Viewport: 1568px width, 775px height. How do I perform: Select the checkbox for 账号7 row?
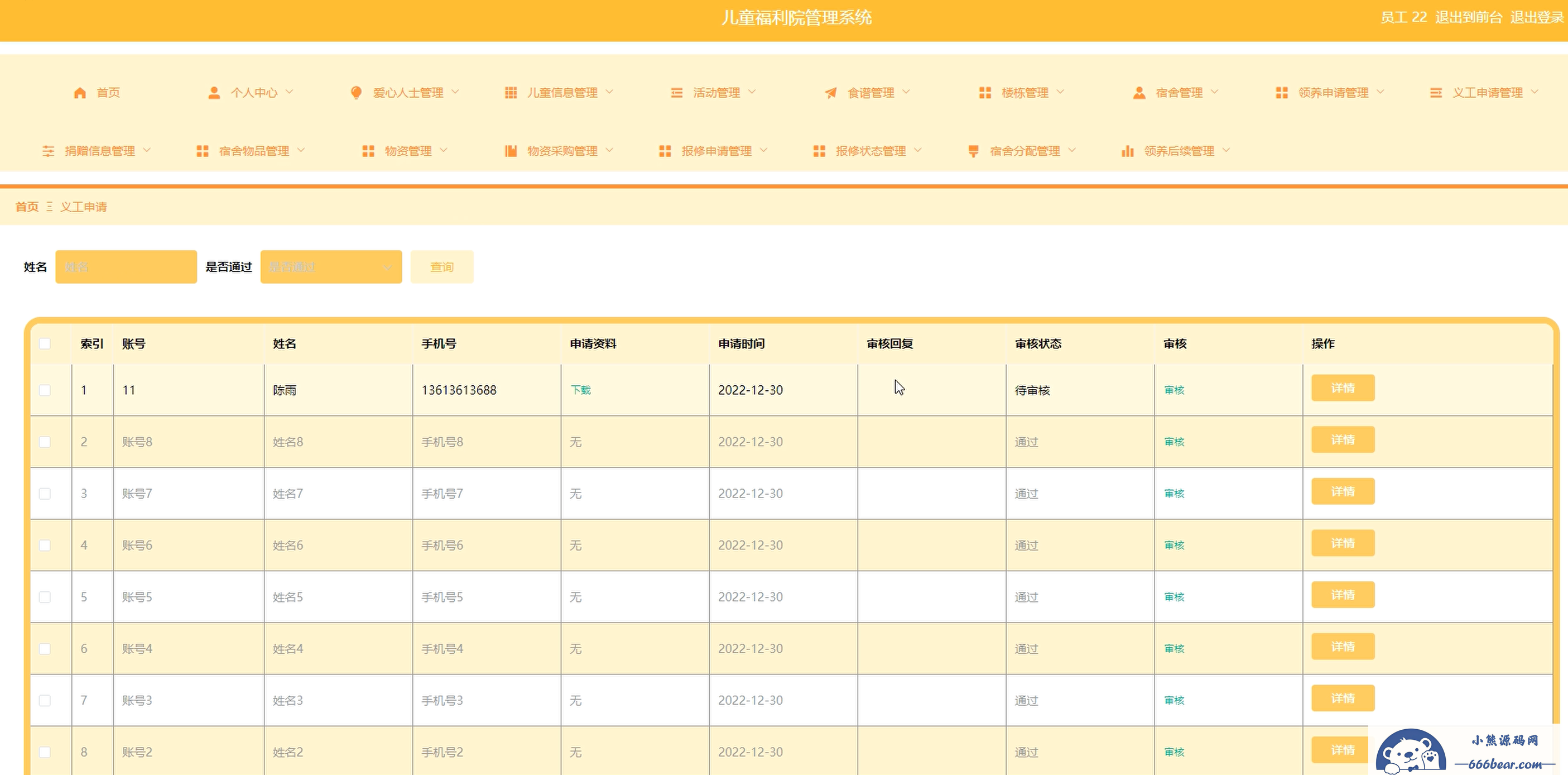[45, 494]
